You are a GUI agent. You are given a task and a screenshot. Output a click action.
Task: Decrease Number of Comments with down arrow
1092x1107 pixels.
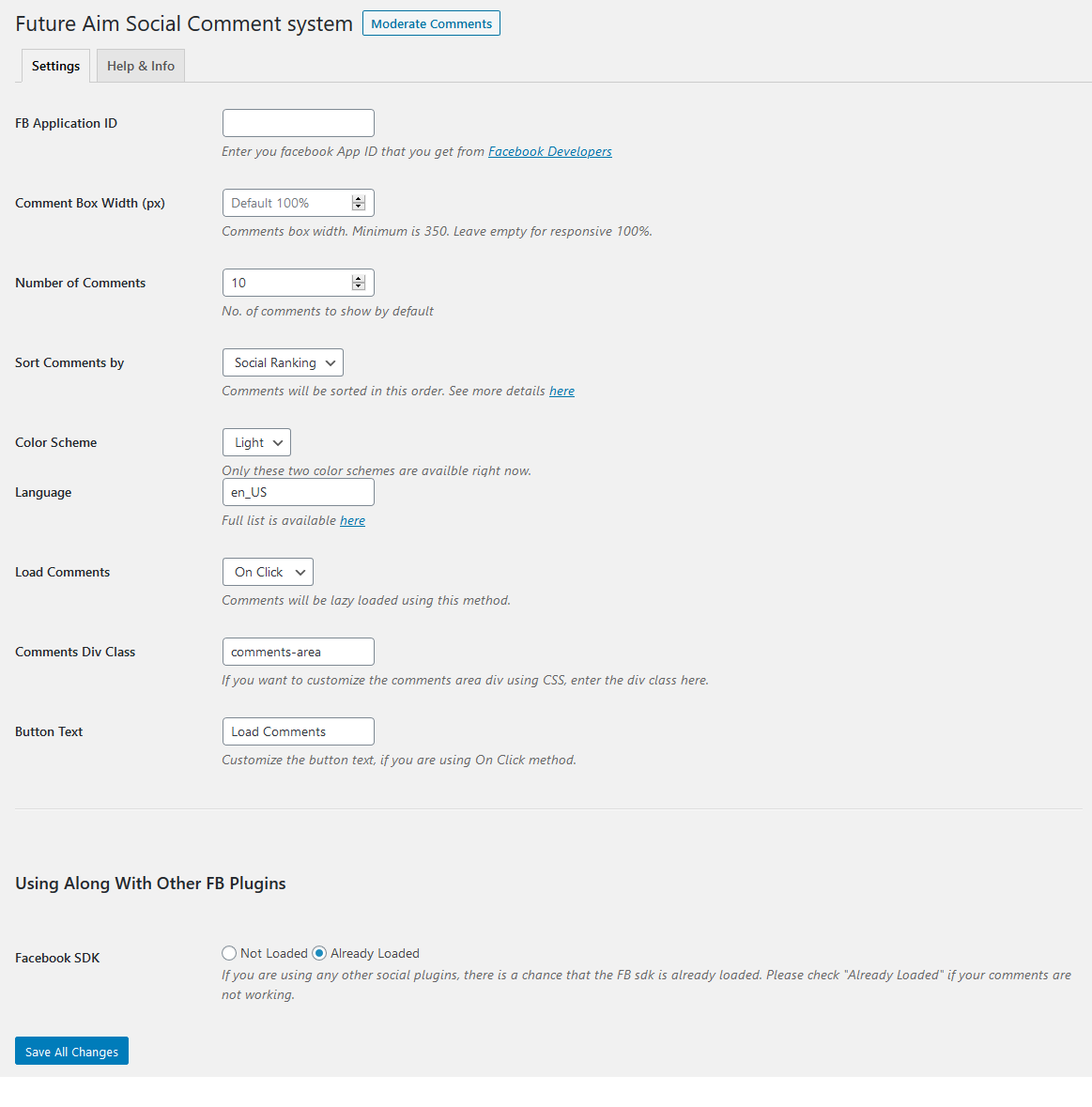pos(359,286)
